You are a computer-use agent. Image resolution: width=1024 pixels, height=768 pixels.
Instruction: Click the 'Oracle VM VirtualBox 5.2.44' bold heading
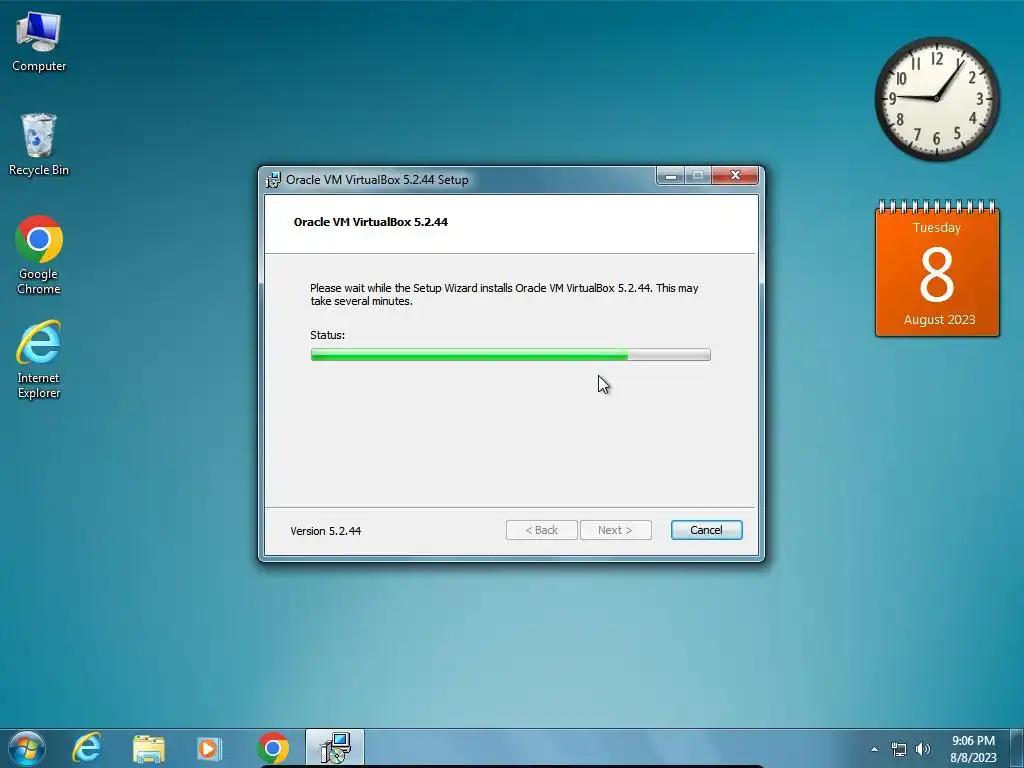pos(370,222)
